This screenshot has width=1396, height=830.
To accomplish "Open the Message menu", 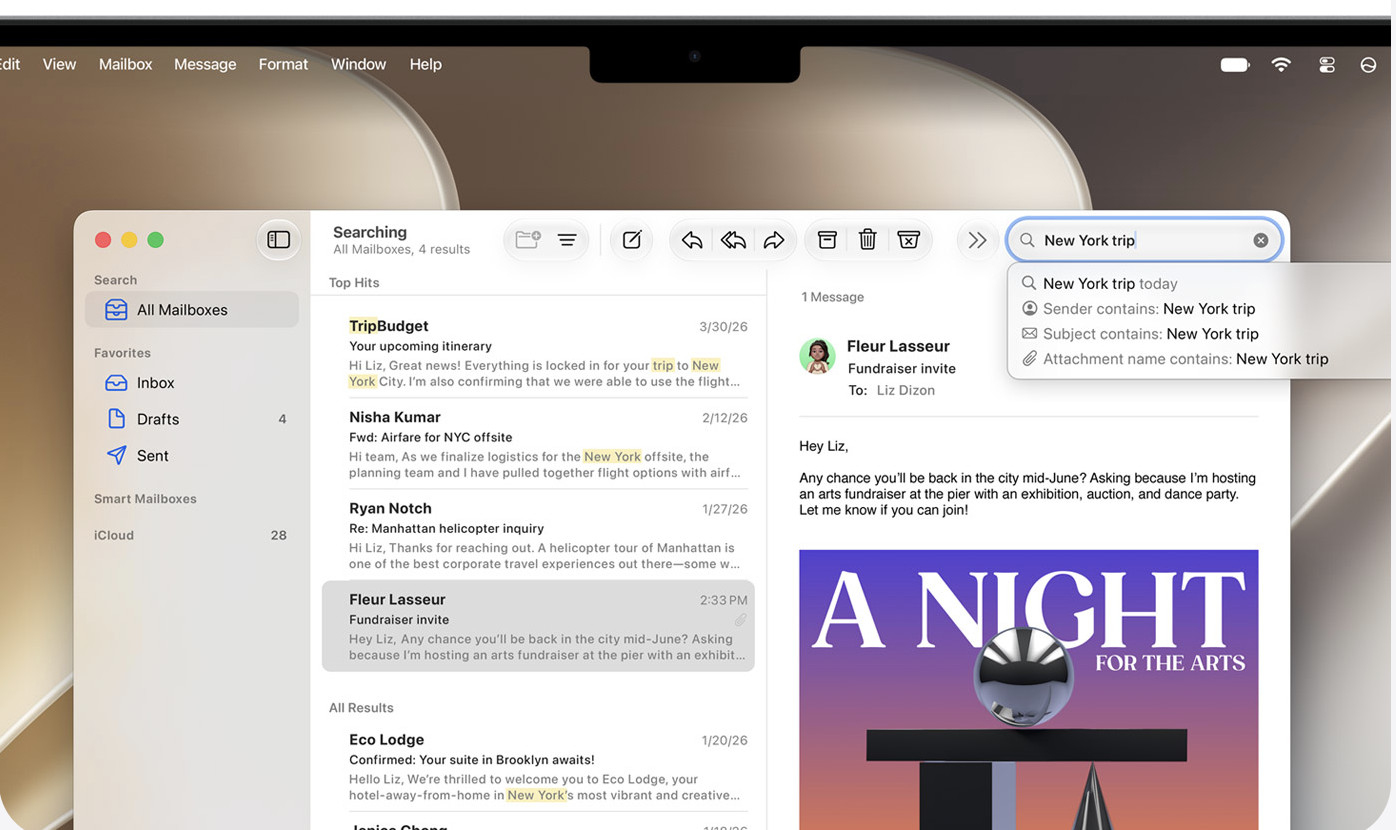I will [205, 64].
